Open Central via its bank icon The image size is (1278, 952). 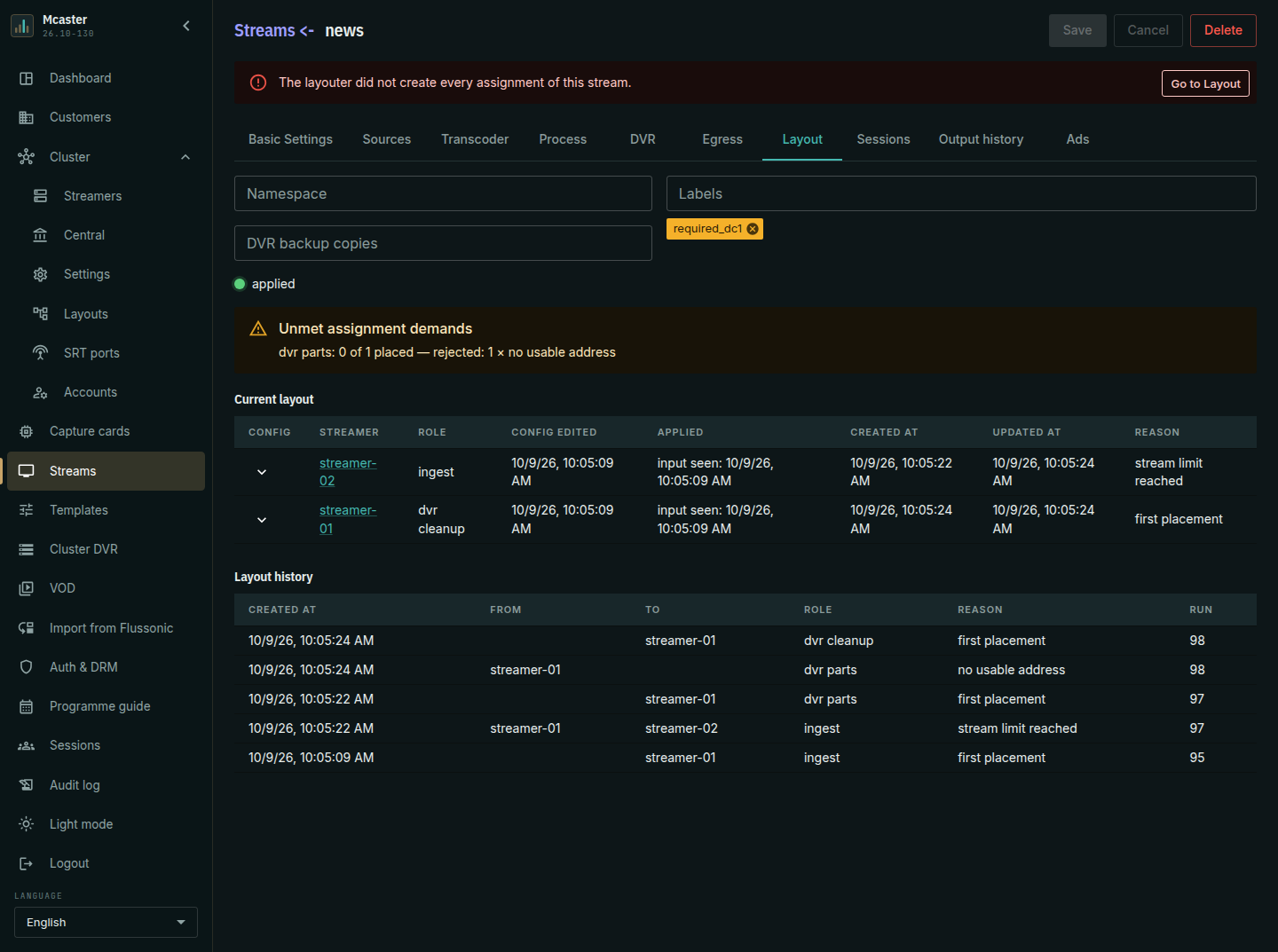(41, 235)
